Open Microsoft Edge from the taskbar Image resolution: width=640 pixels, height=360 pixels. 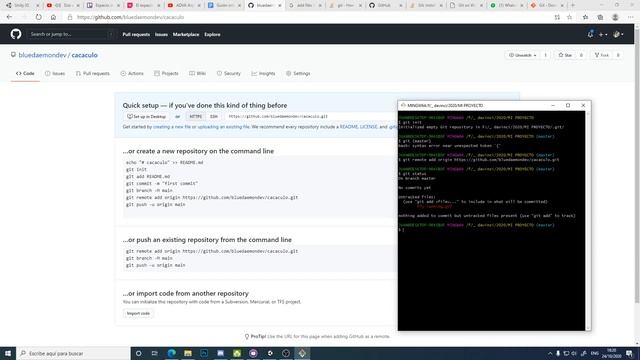[171, 353]
